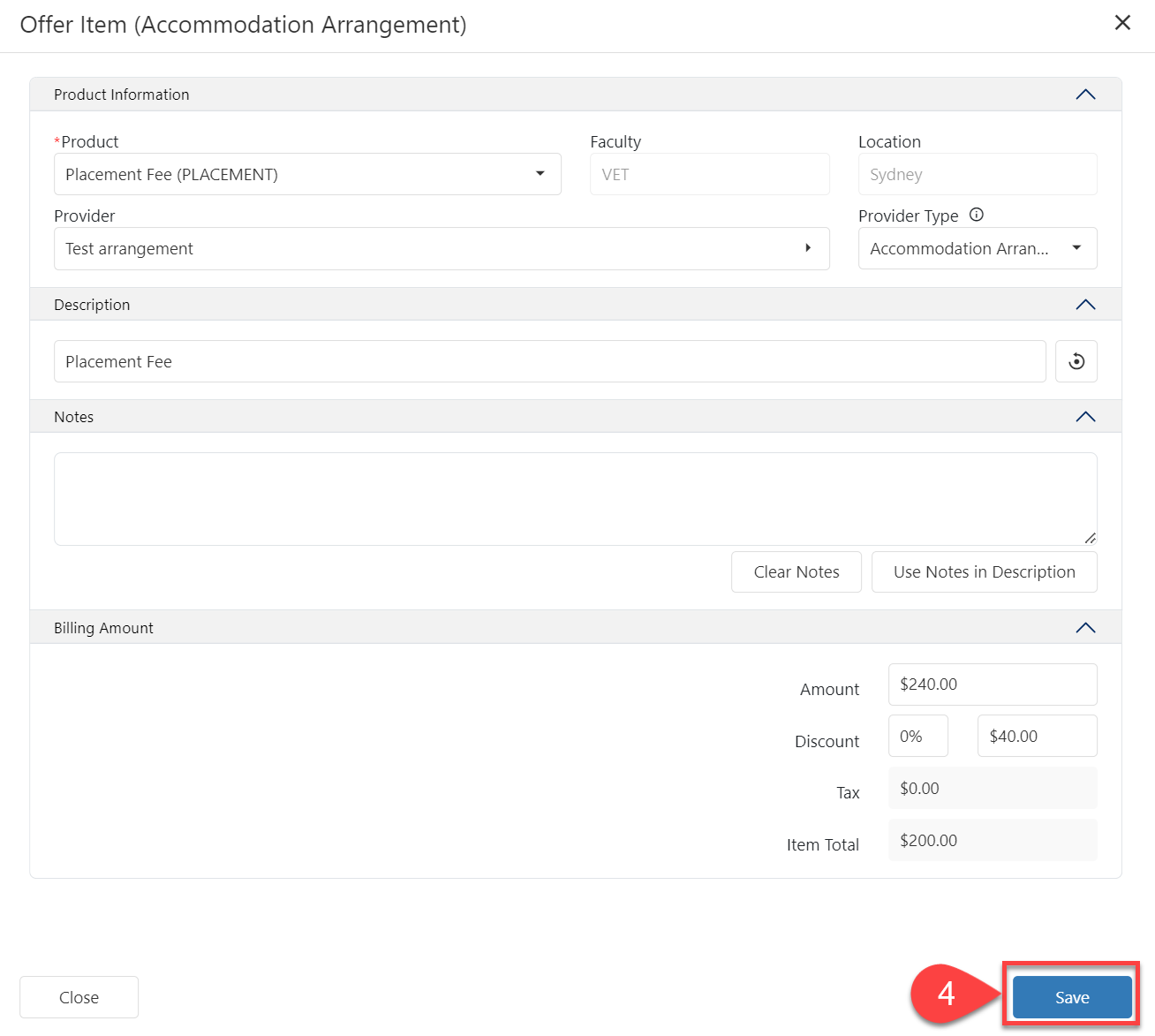Click the Discount percentage field

pos(917,736)
